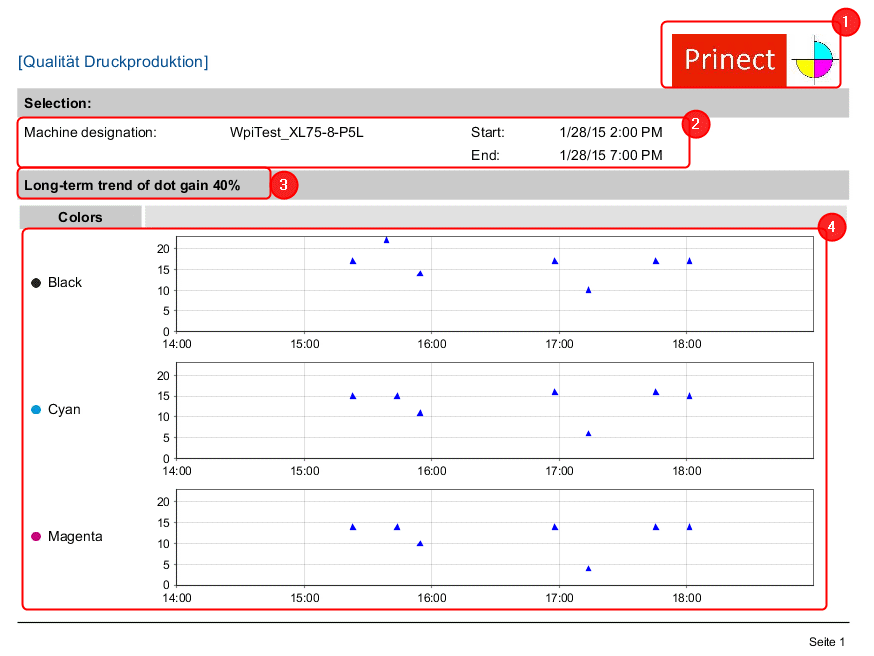Click the CMYK registration circle icon
The width and height of the screenshot is (874, 656).
812,60
